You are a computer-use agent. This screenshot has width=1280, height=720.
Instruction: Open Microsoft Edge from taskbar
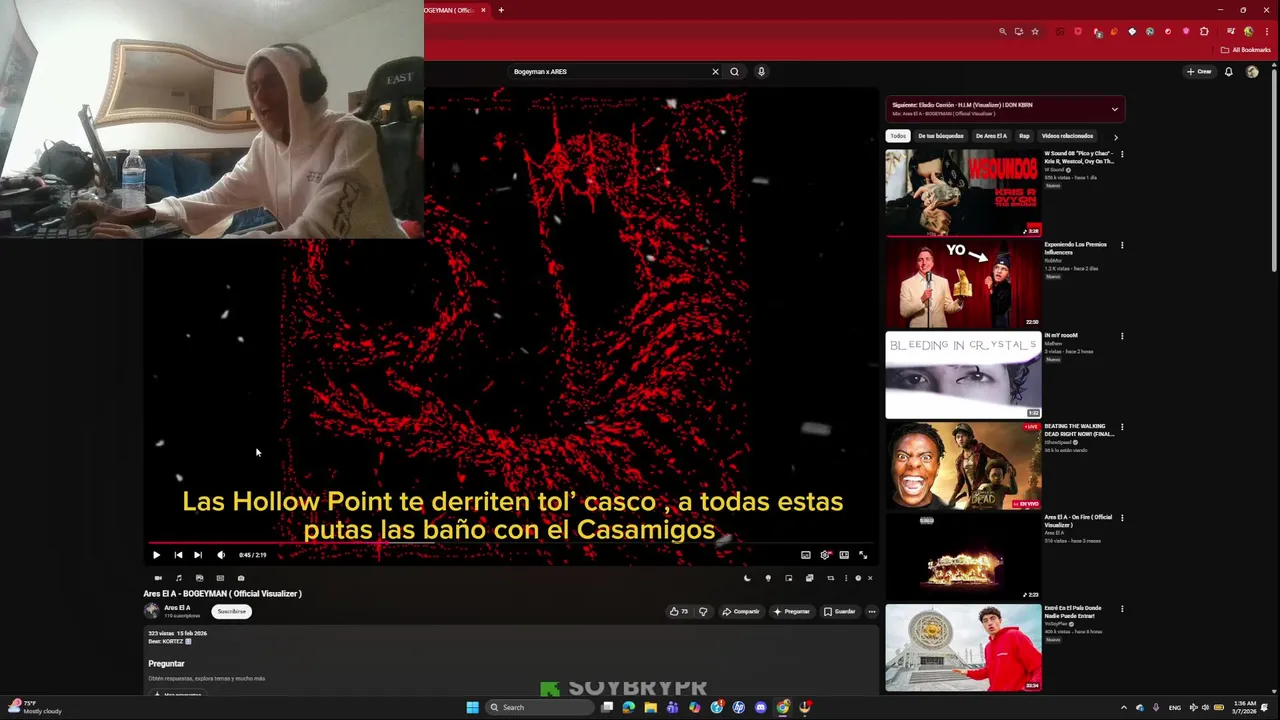(x=628, y=707)
